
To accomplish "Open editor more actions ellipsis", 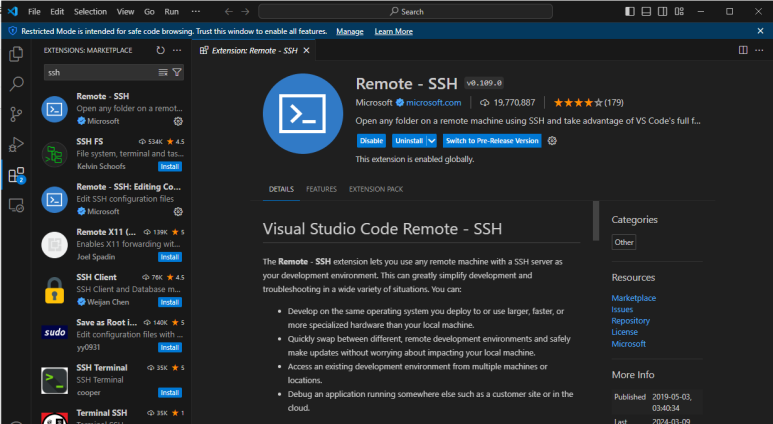I will (759, 50).
